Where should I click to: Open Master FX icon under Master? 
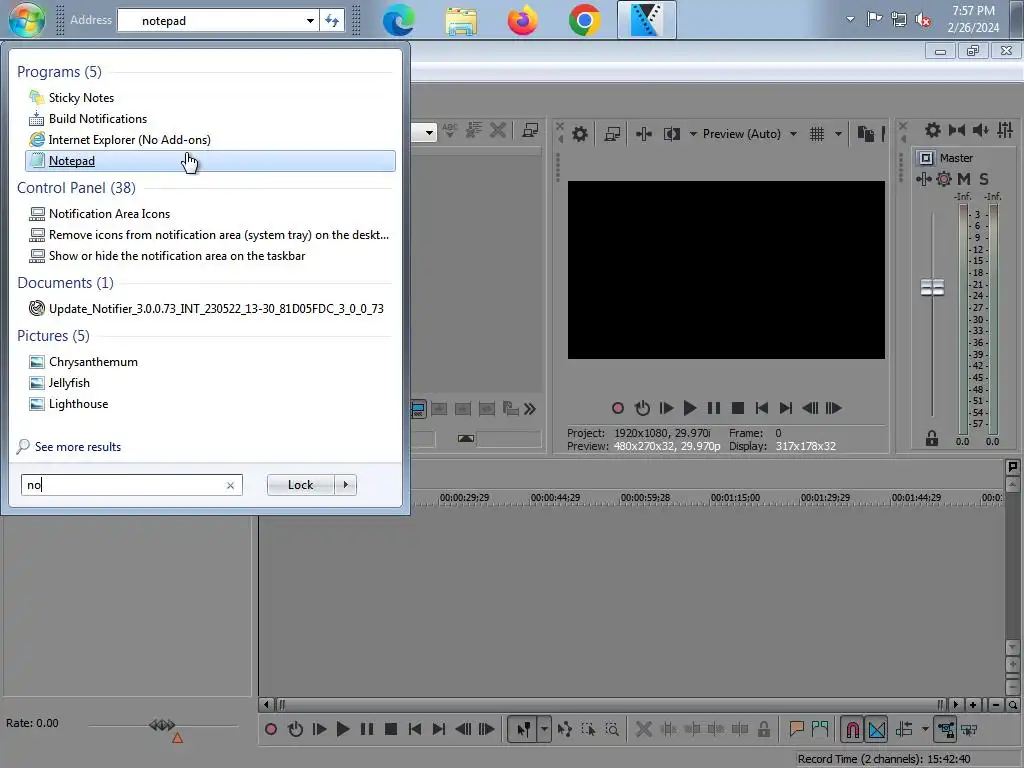pos(923,179)
